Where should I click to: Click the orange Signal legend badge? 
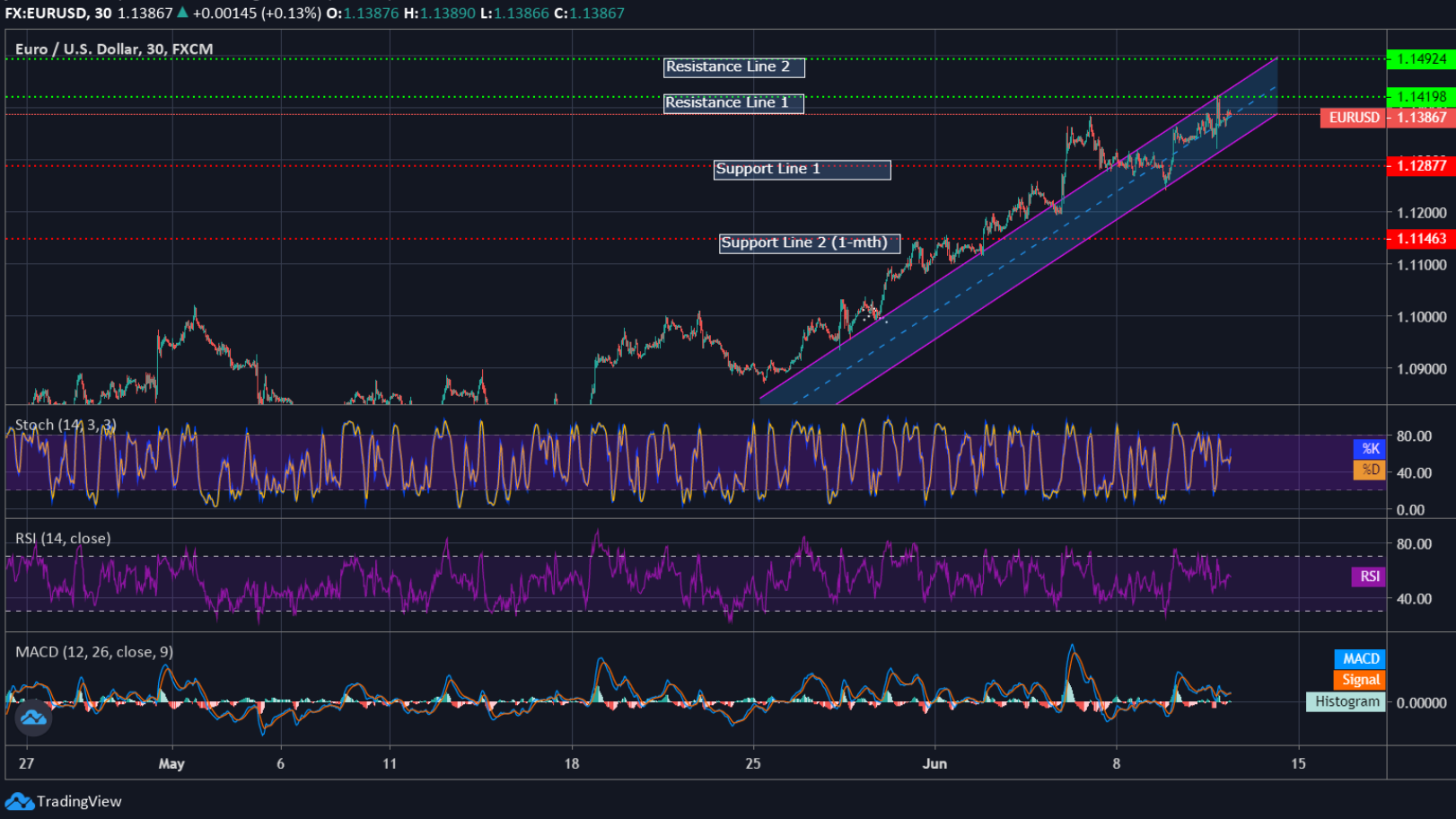tap(1359, 680)
